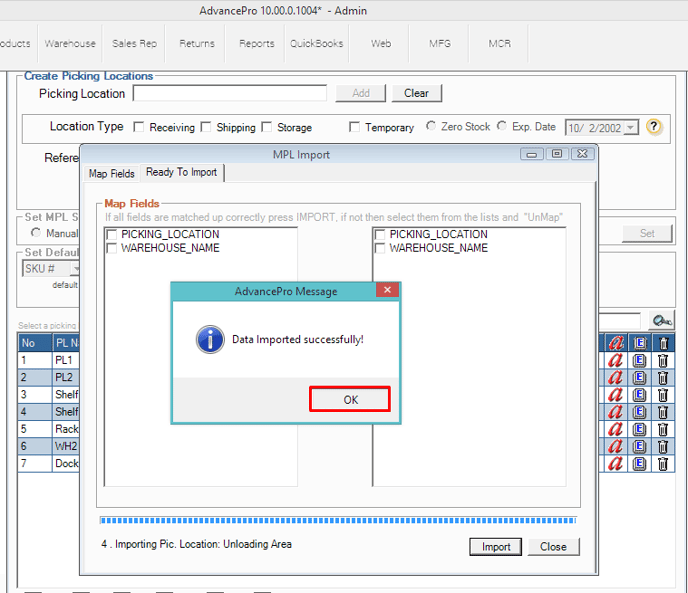Switch to the Map Fields tab
This screenshot has width=688, height=593.
(111, 173)
